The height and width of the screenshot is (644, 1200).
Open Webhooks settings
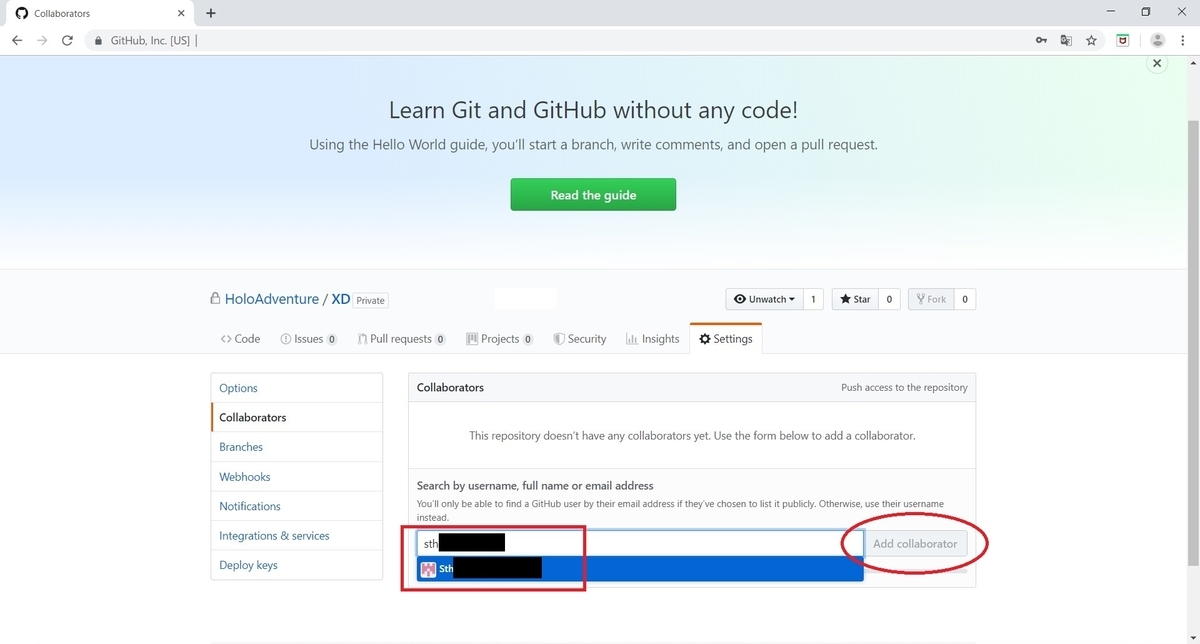click(x=297, y=477)
